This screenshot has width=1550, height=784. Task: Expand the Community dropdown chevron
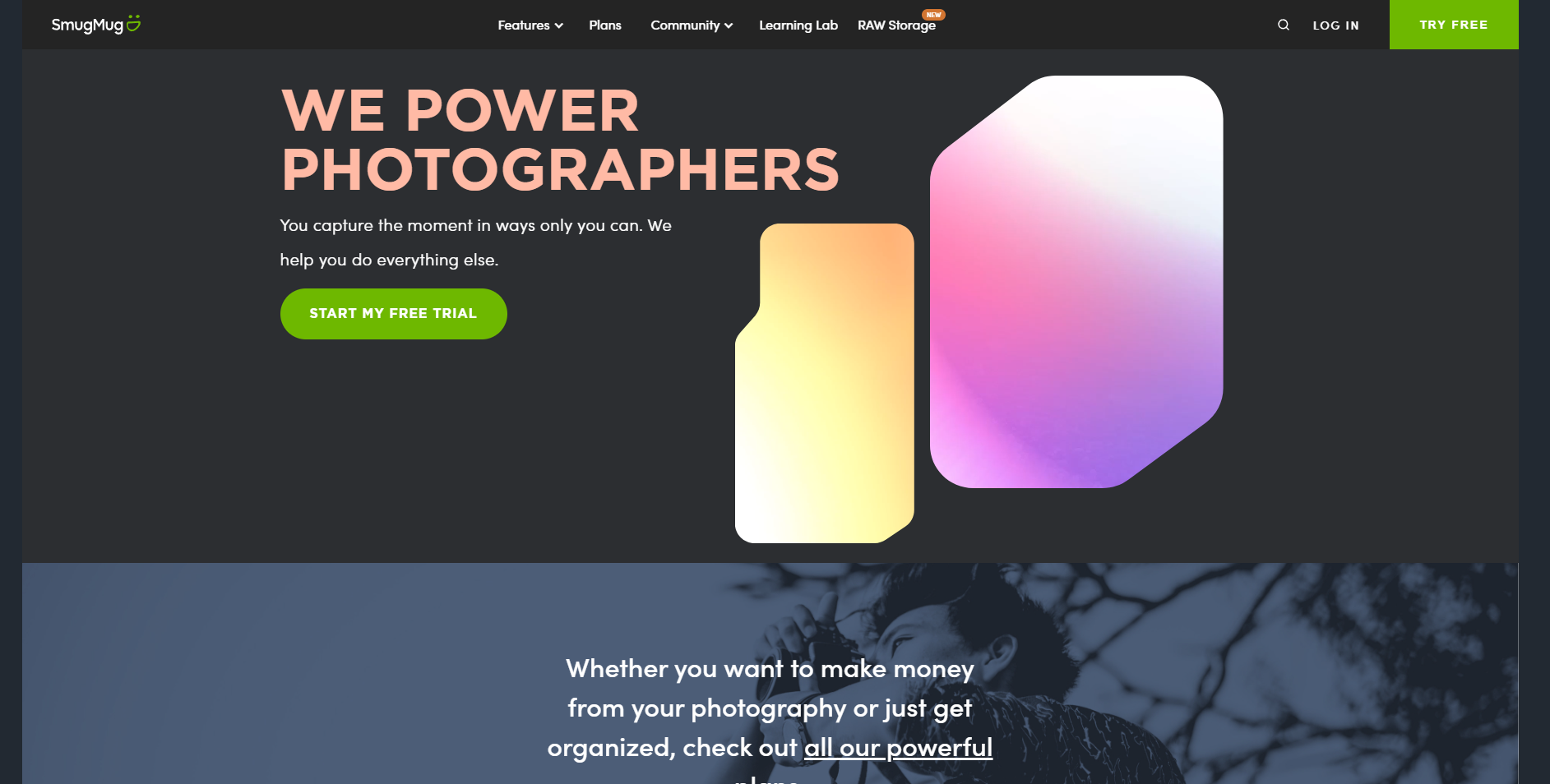(x=729, y=25)
